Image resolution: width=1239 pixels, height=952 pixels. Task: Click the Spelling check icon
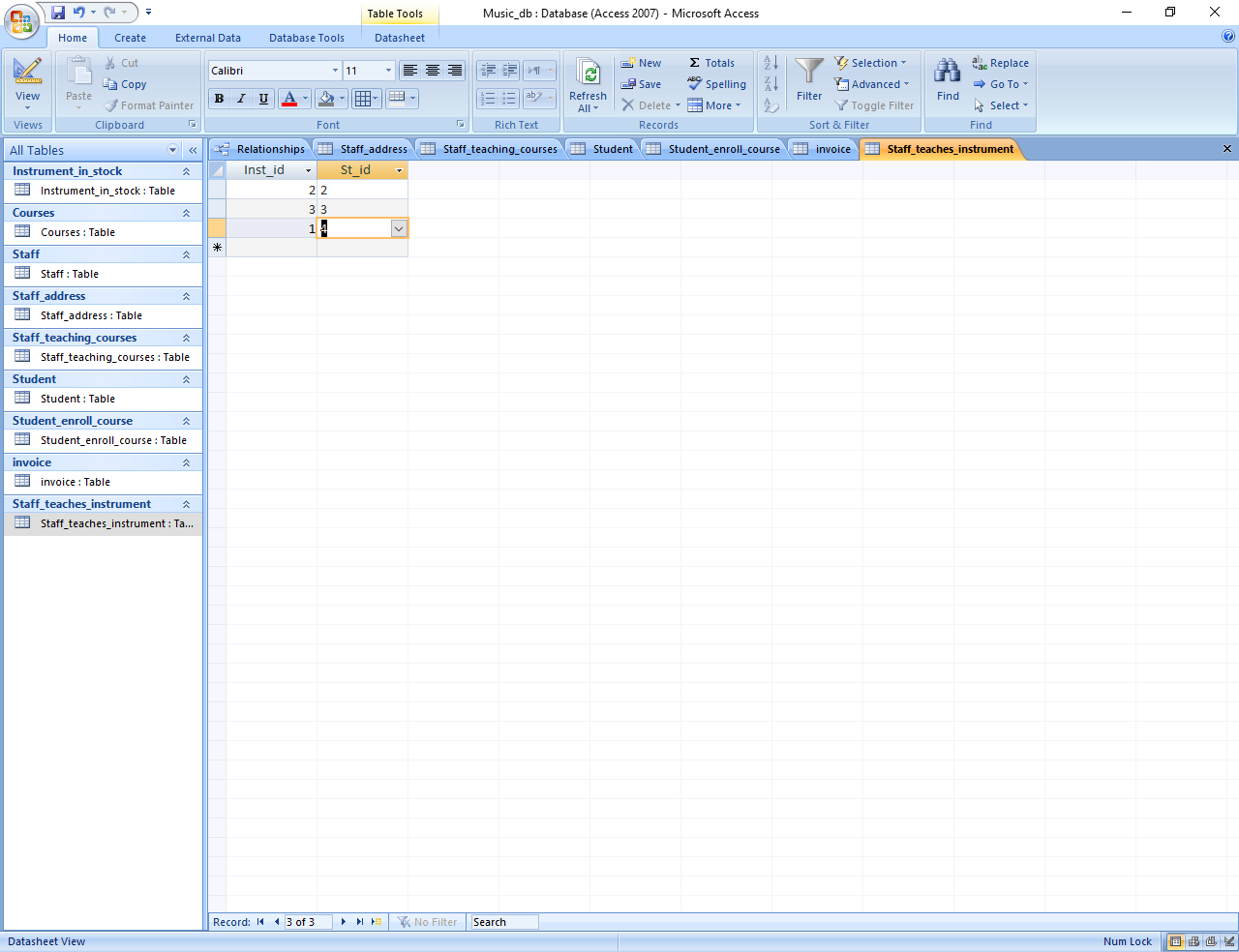pos(695,84)
